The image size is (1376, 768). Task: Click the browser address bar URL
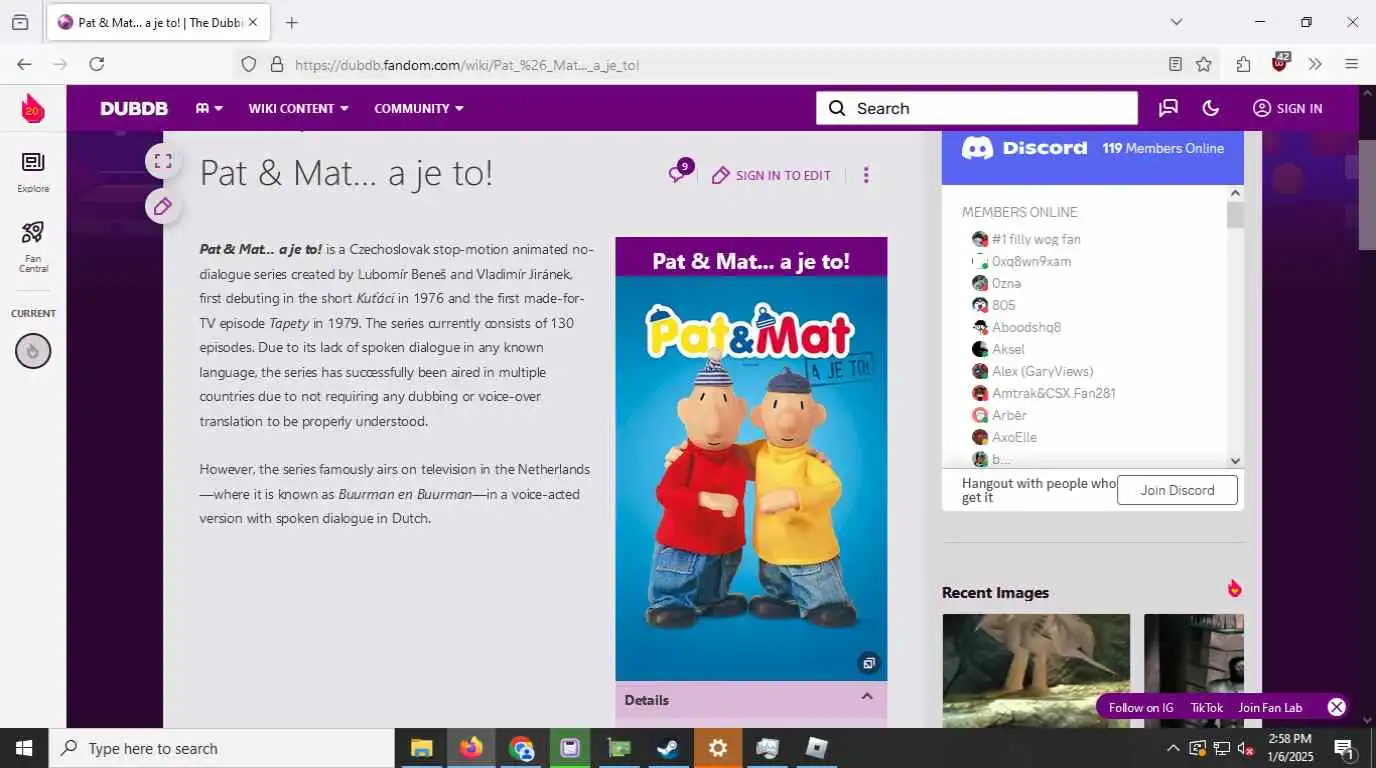point(467,65)
